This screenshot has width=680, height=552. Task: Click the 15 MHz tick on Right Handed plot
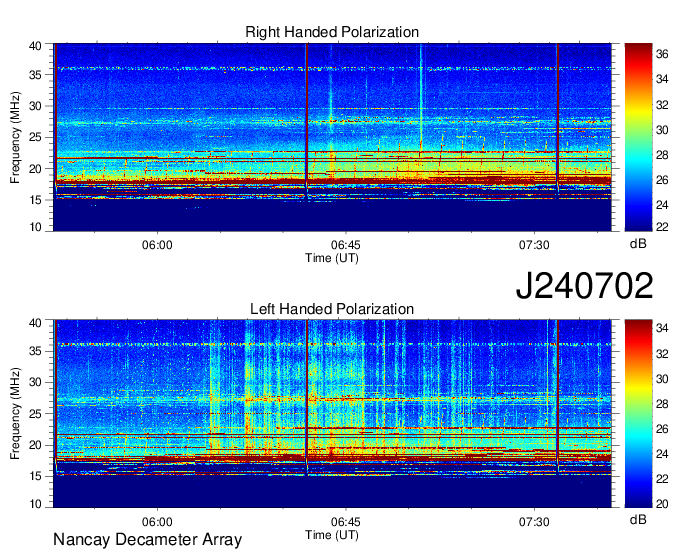pos(35,200)
